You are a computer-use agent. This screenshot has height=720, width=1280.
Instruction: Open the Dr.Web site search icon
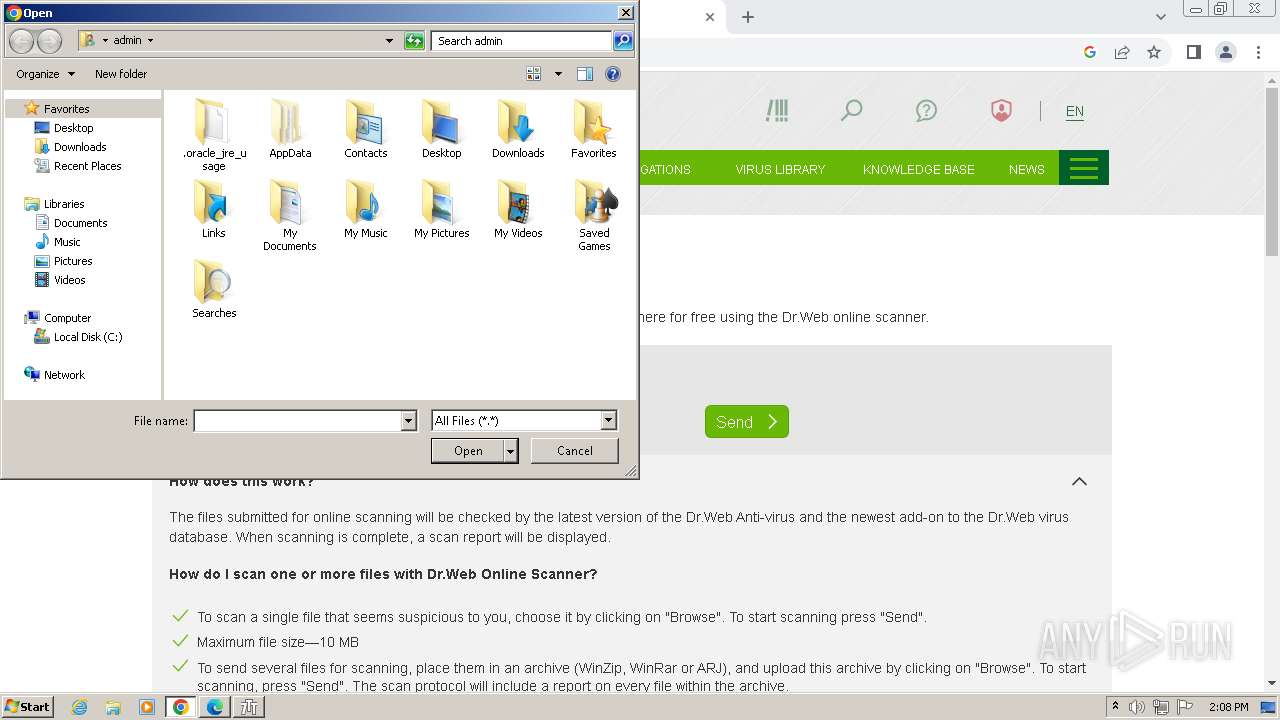pyautogui.click(x=851, y=110)
